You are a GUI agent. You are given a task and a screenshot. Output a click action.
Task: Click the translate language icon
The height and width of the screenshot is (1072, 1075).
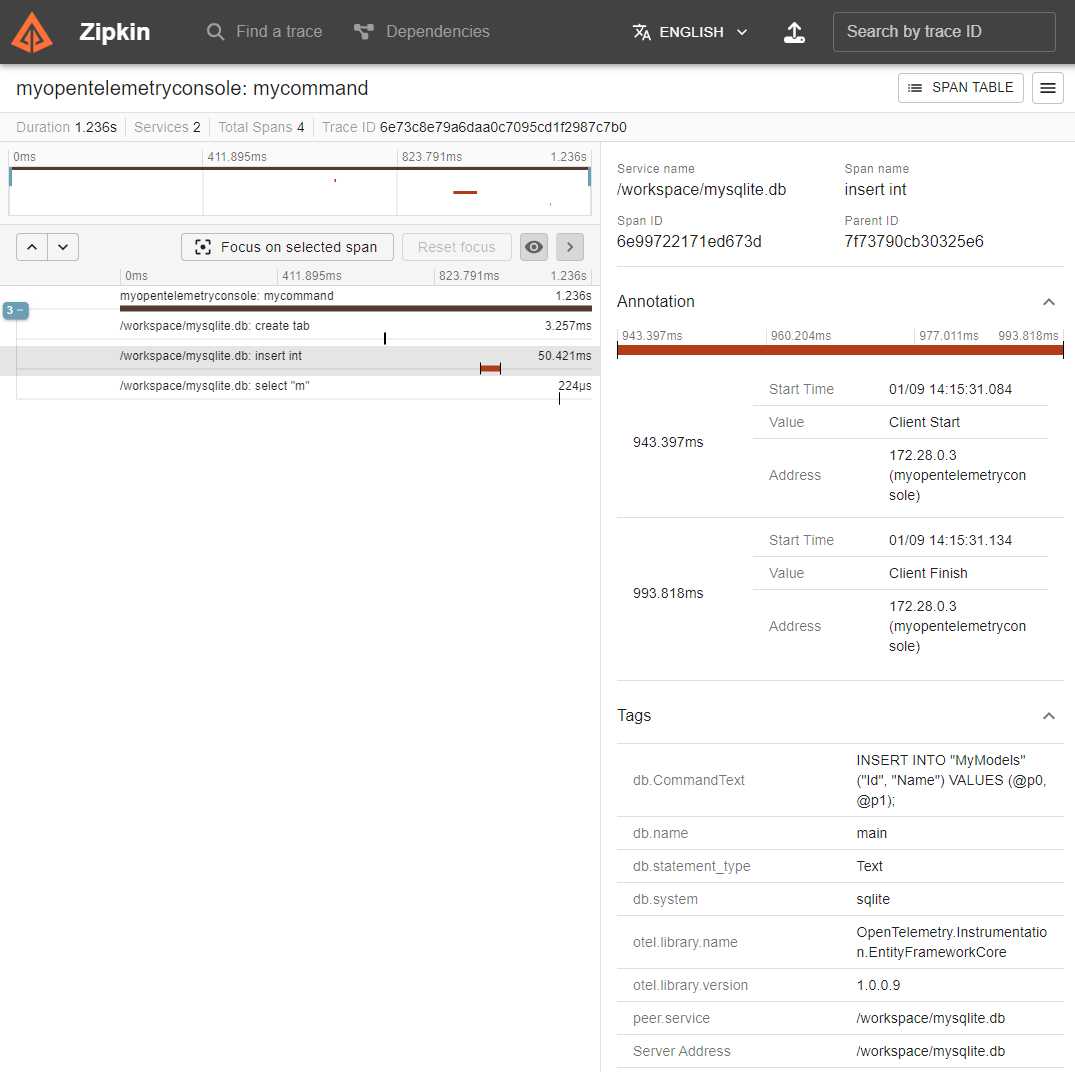642,32
